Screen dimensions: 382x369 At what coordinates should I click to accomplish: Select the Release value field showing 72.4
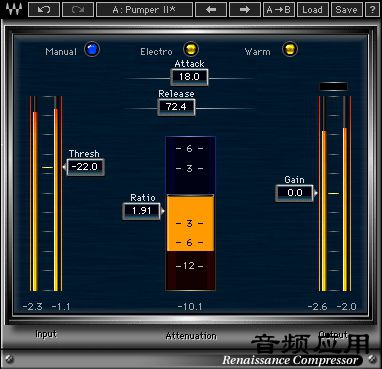point(176,107)
